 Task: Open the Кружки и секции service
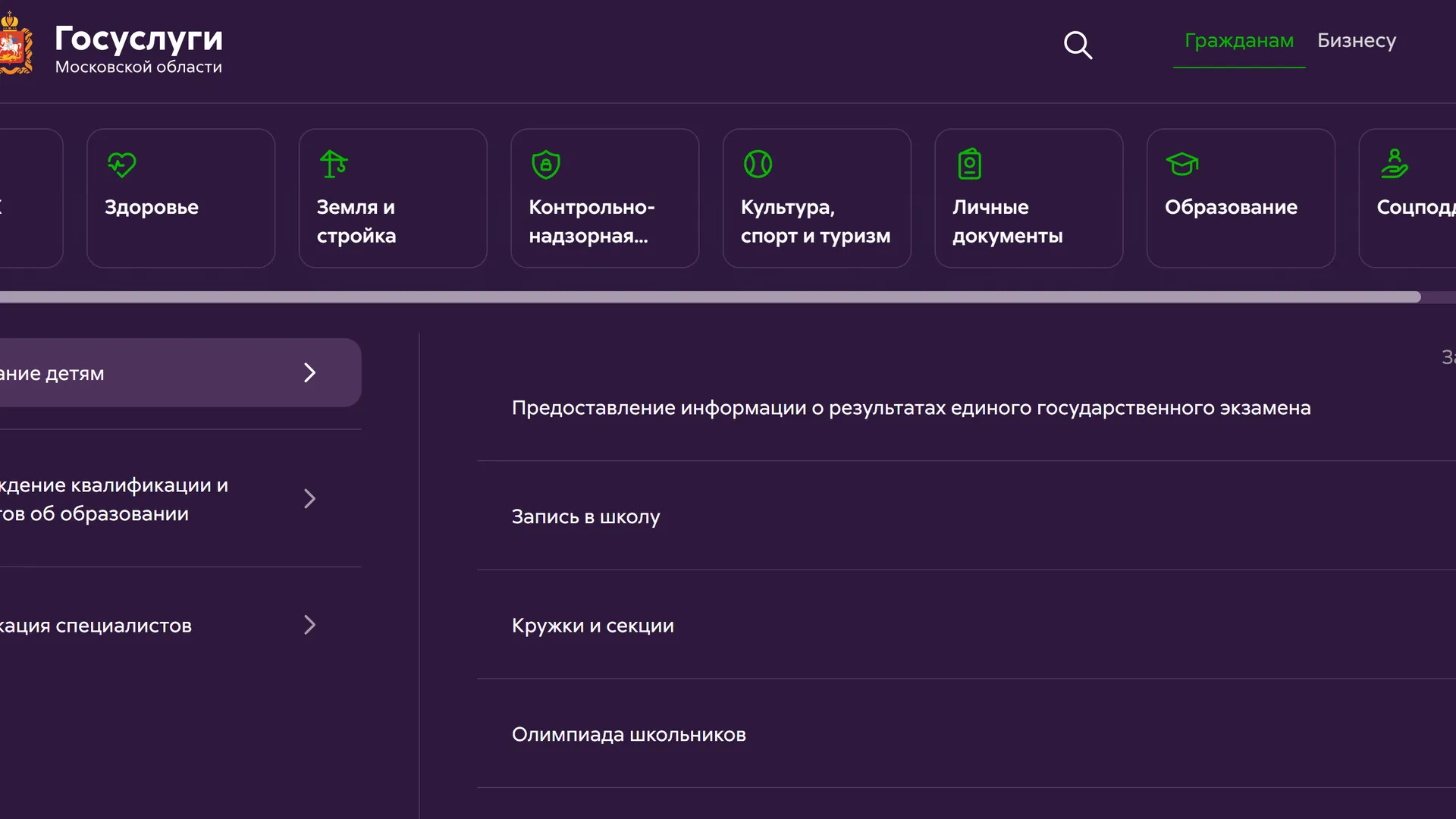coord(592,626)
